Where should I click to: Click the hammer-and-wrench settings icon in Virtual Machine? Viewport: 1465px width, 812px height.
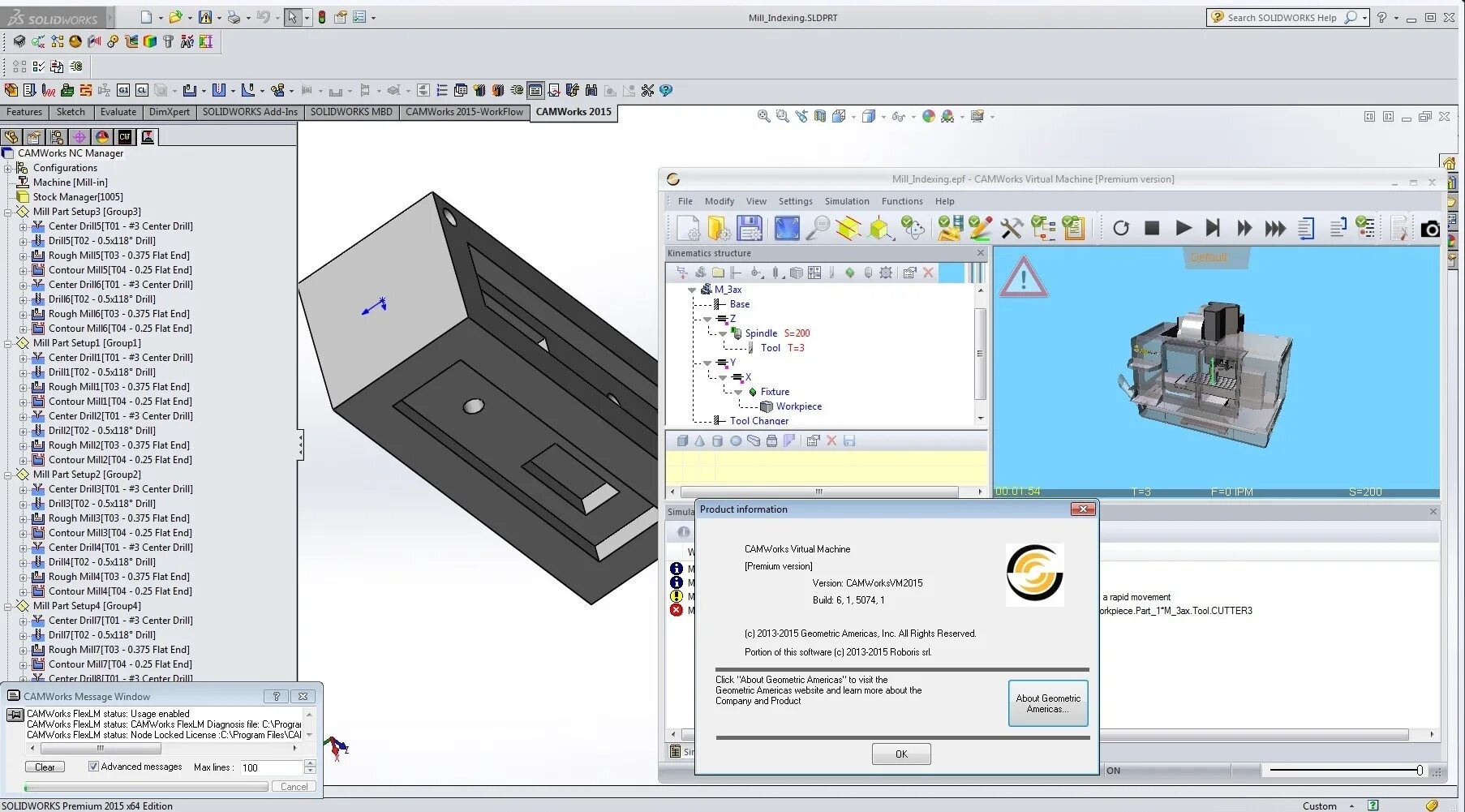click(x=1012, y=228)
